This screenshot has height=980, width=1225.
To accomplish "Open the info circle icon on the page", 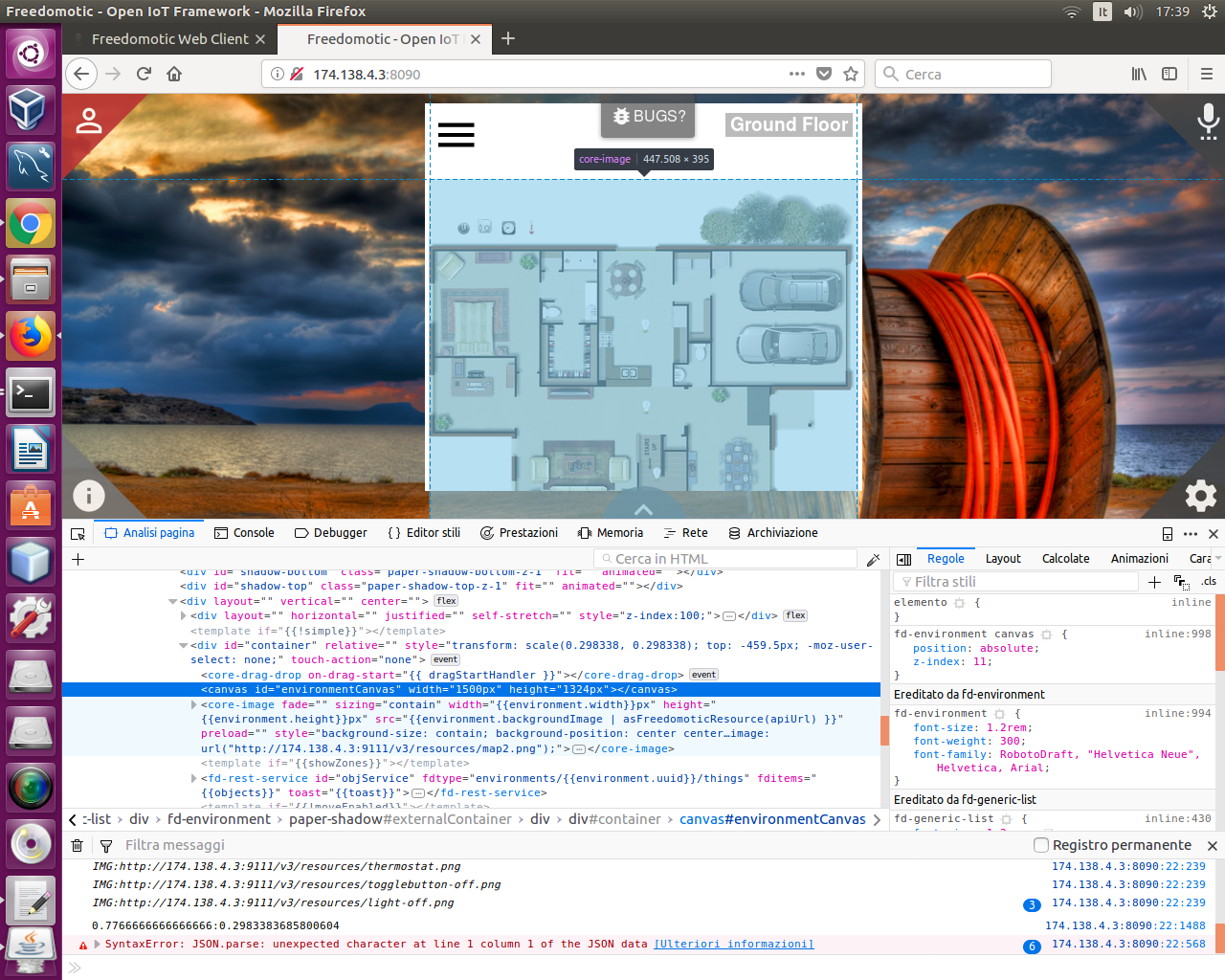I will pos(89,496).
